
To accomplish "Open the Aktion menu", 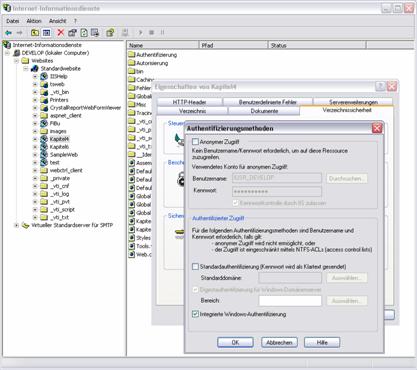I will (34, 21).
